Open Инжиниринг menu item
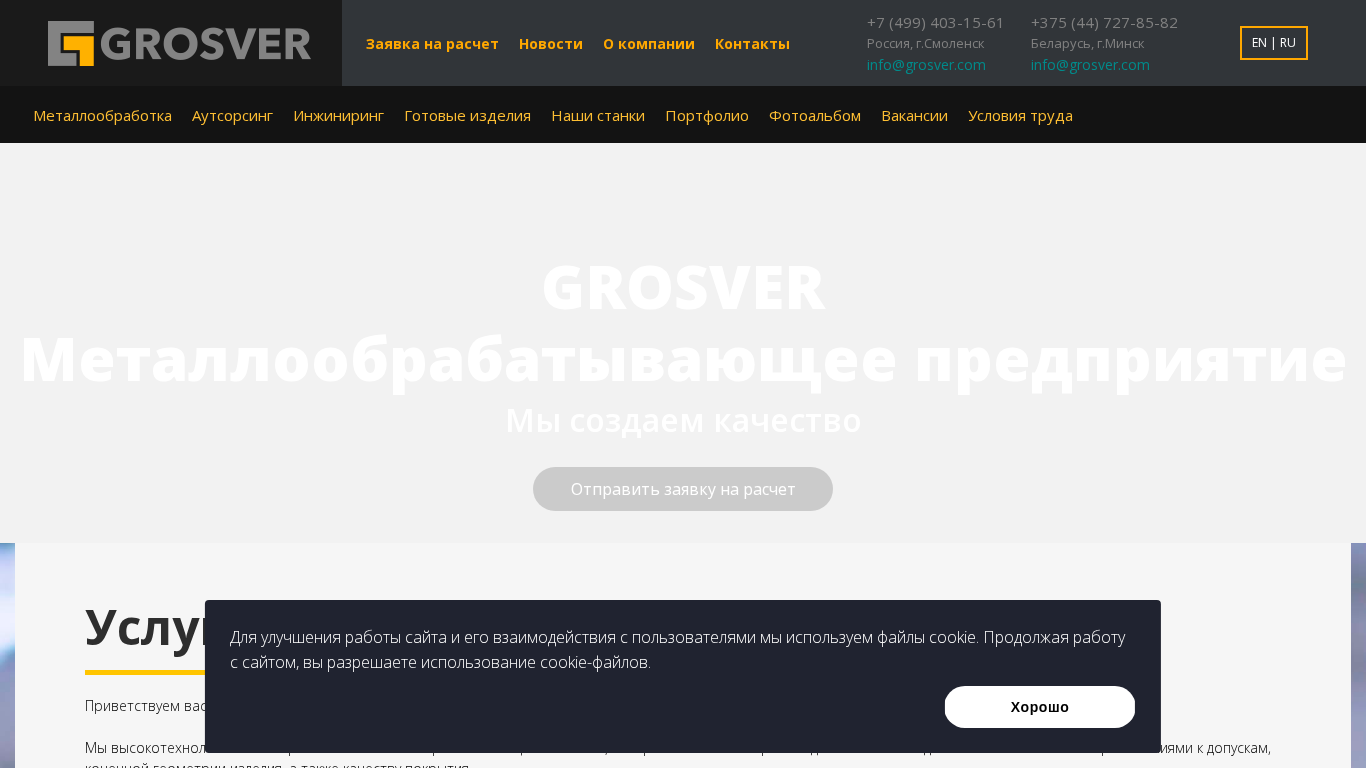Screen dimensions: 1366x768 click(x=339, y=116)
